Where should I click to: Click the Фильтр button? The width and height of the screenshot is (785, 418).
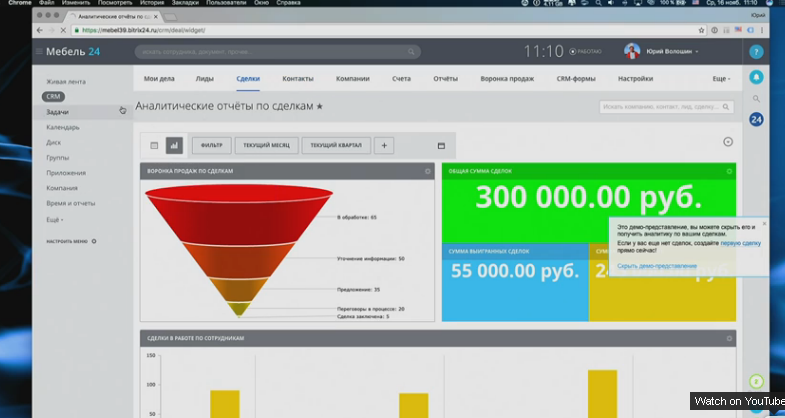[211, 145]
